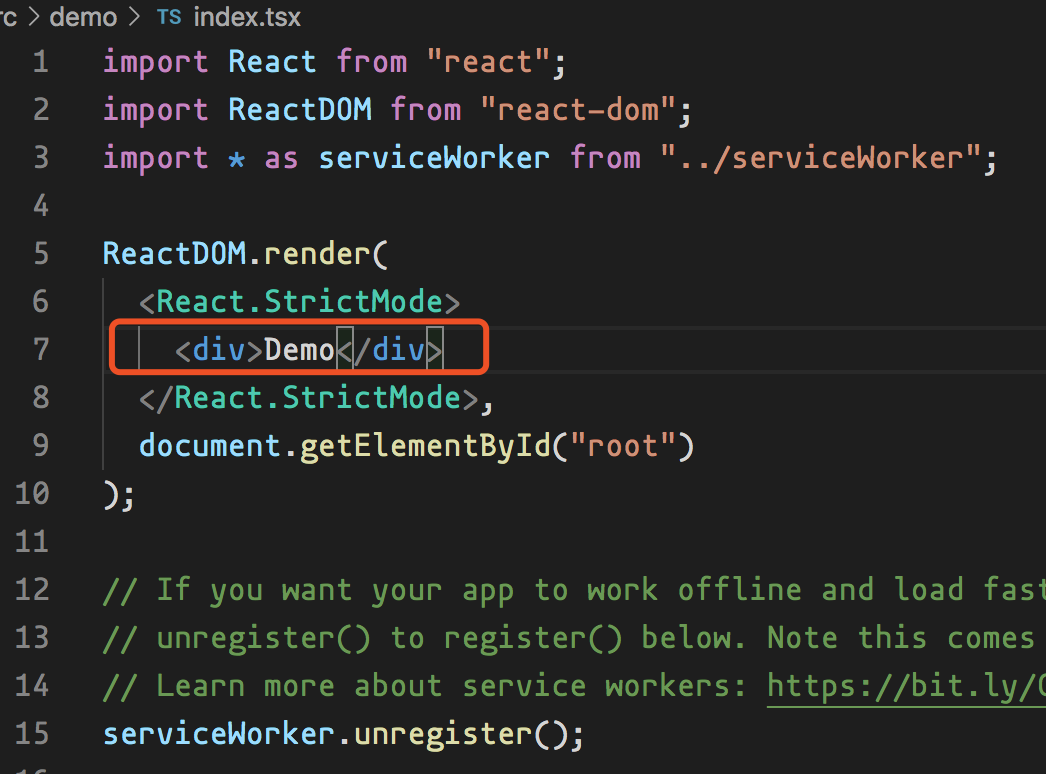Image resolution: width=1046 pixels, height=774 pixels.
Task: Click the TS file icon in breadcrumb
Action: [169, 18]
